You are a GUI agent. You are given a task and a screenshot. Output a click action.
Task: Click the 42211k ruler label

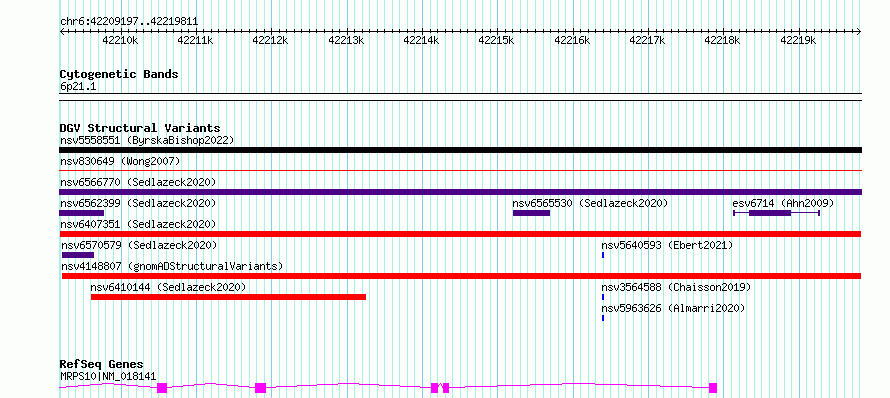pos(195,40)
